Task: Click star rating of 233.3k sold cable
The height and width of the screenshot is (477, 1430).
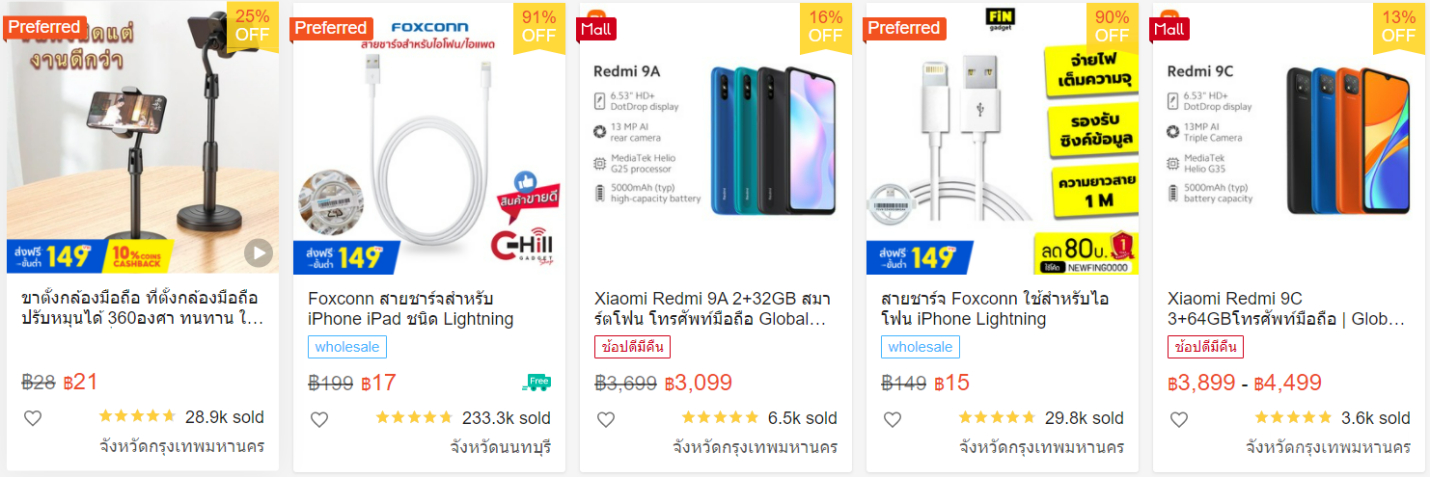Action: click(x=414, y=418)
